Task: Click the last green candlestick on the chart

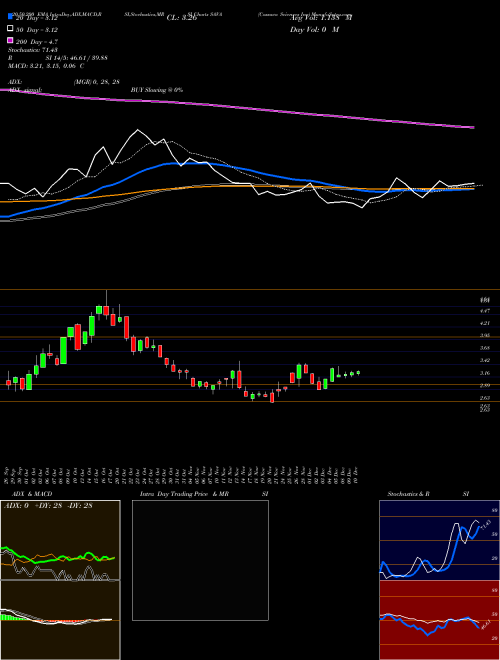Action: [x=358, y=373]
